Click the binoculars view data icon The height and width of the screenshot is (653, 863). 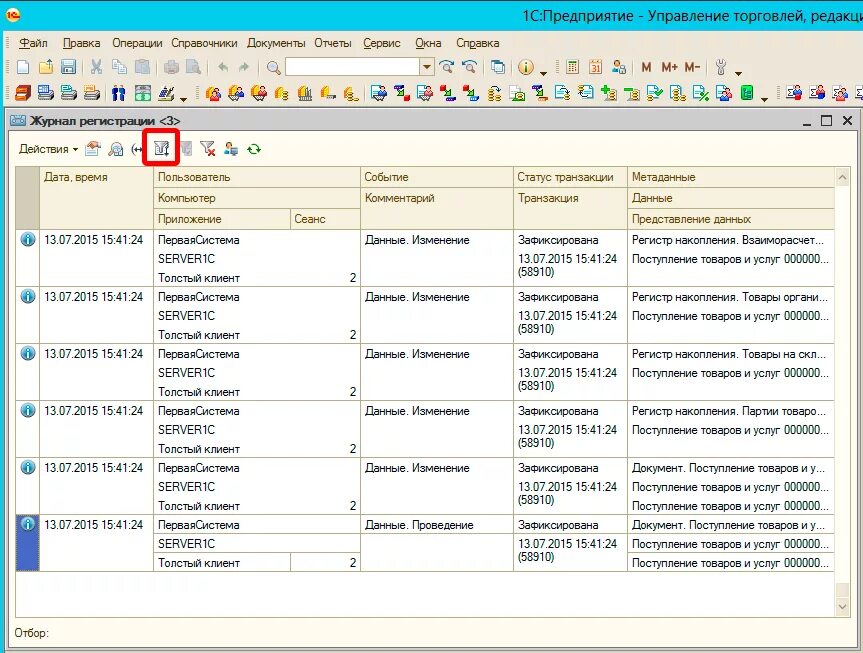(116, 149)
